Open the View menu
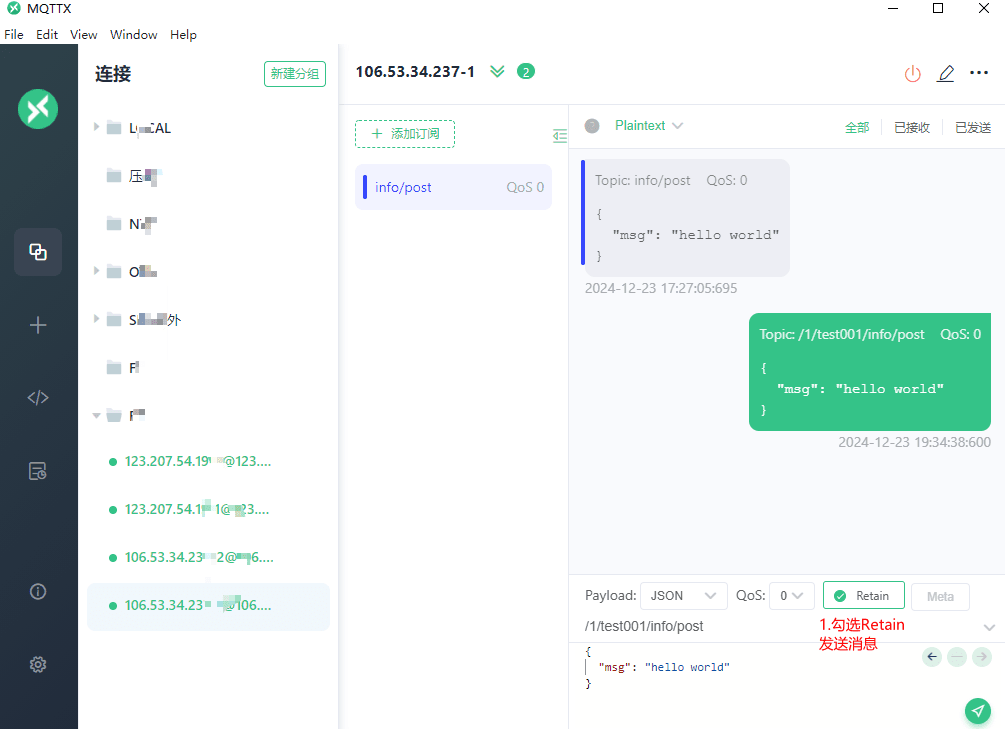The width and height of the screenshot is (1005, 729). point(83,35)
